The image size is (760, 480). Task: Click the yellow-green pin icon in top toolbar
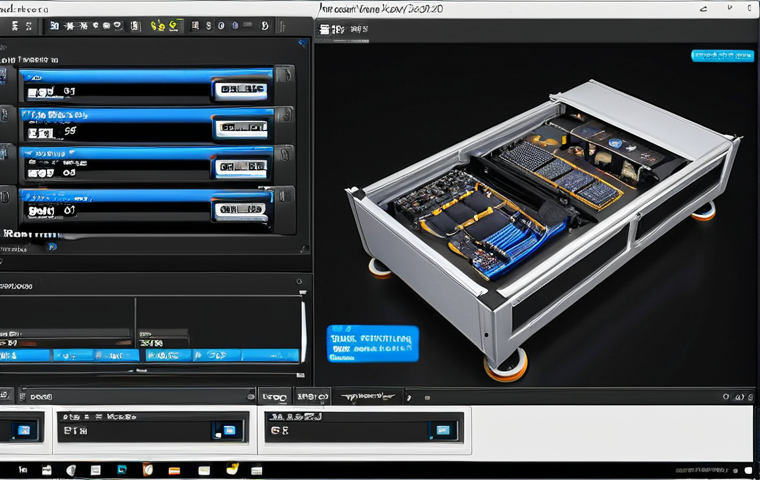pyautogui.click(x=174, y=26)
